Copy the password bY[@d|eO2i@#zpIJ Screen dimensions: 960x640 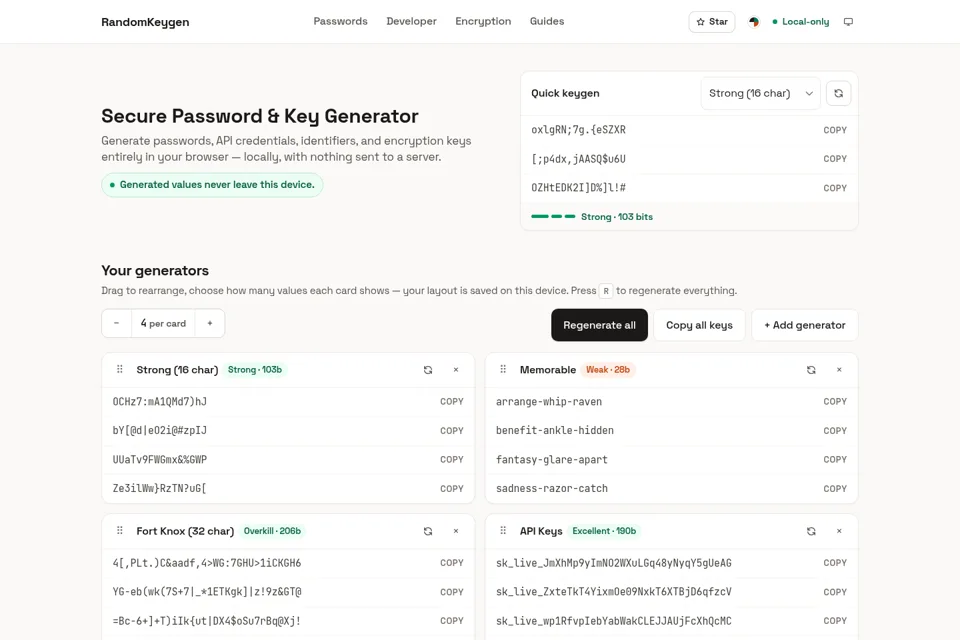pos(451,431)
